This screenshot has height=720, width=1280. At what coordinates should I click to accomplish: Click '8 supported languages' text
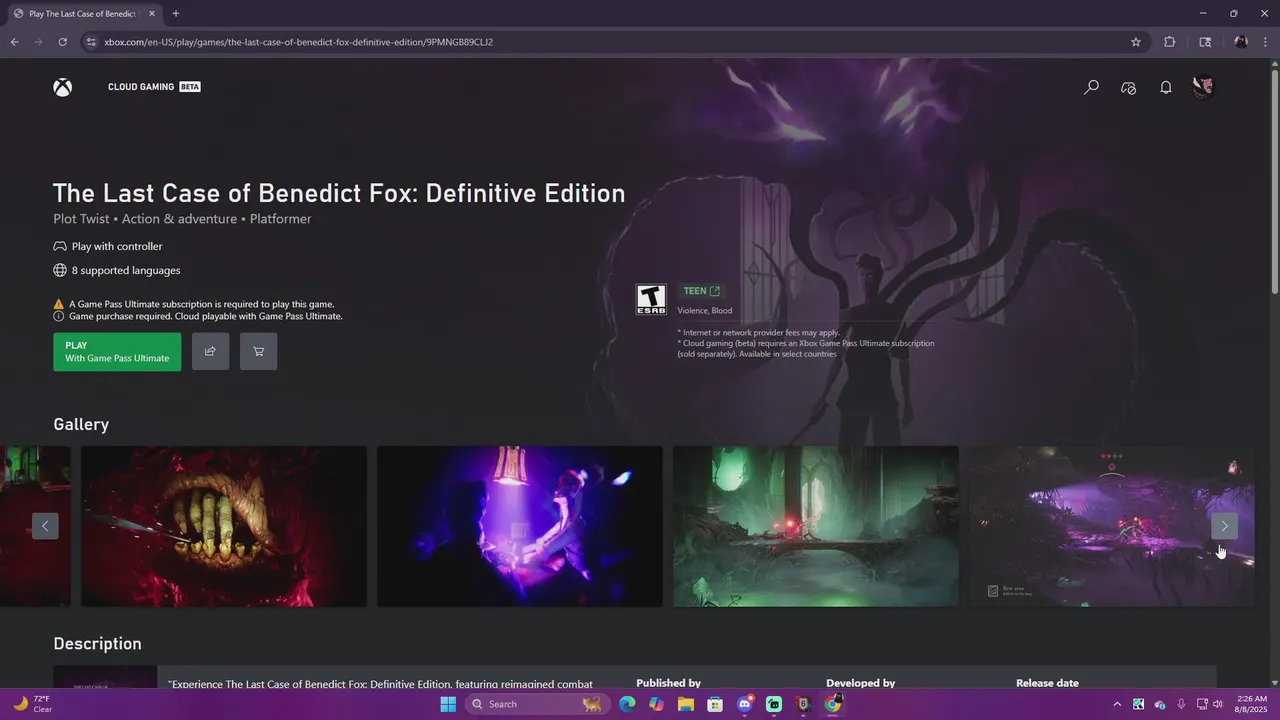point(126,270)
